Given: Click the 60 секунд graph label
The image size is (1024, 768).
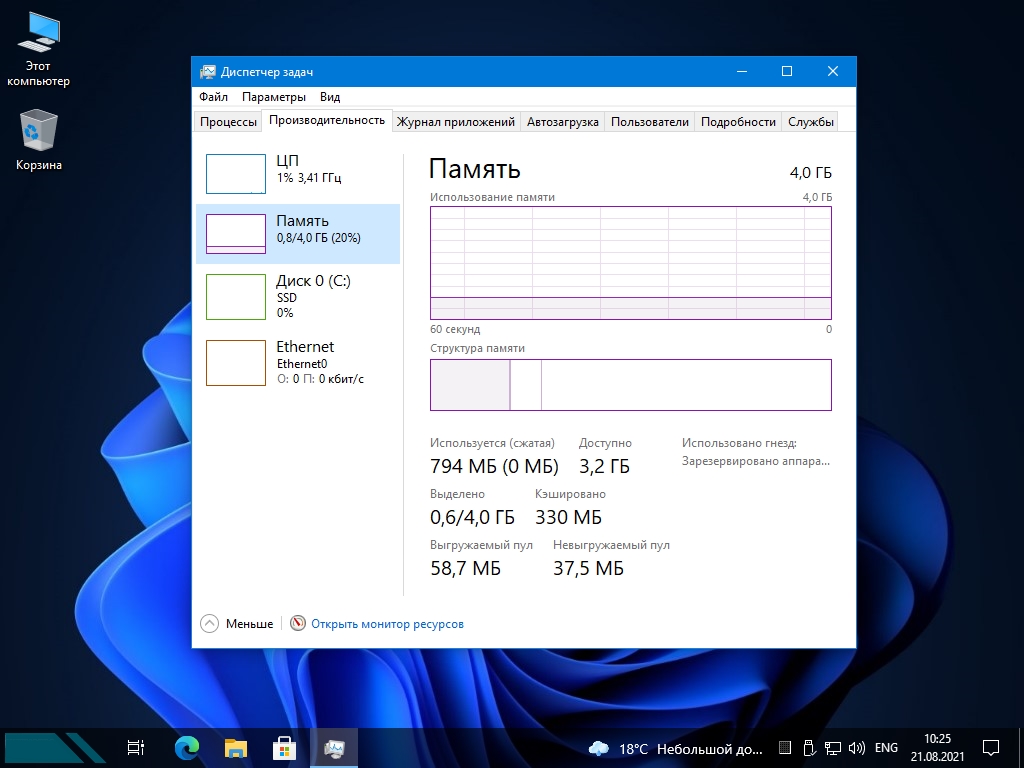Looking at the screenshot, I should point(455,329).
